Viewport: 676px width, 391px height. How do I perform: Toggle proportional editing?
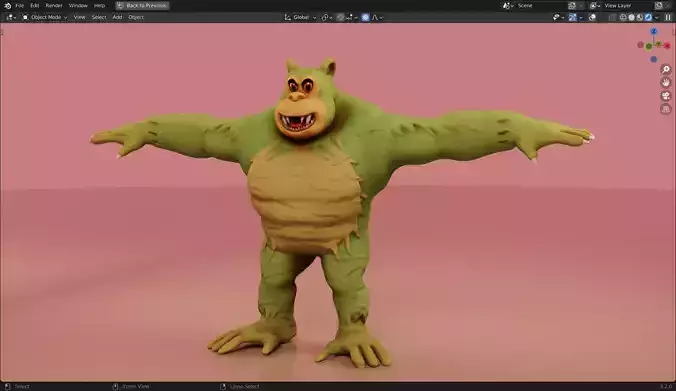click(x=366, y=17)
